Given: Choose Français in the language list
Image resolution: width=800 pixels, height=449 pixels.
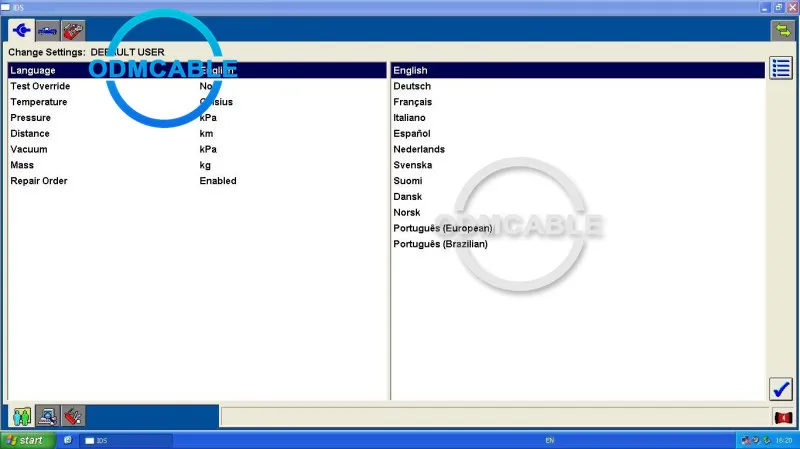Looking at the screenshot, I should click(x=578, y=102).
